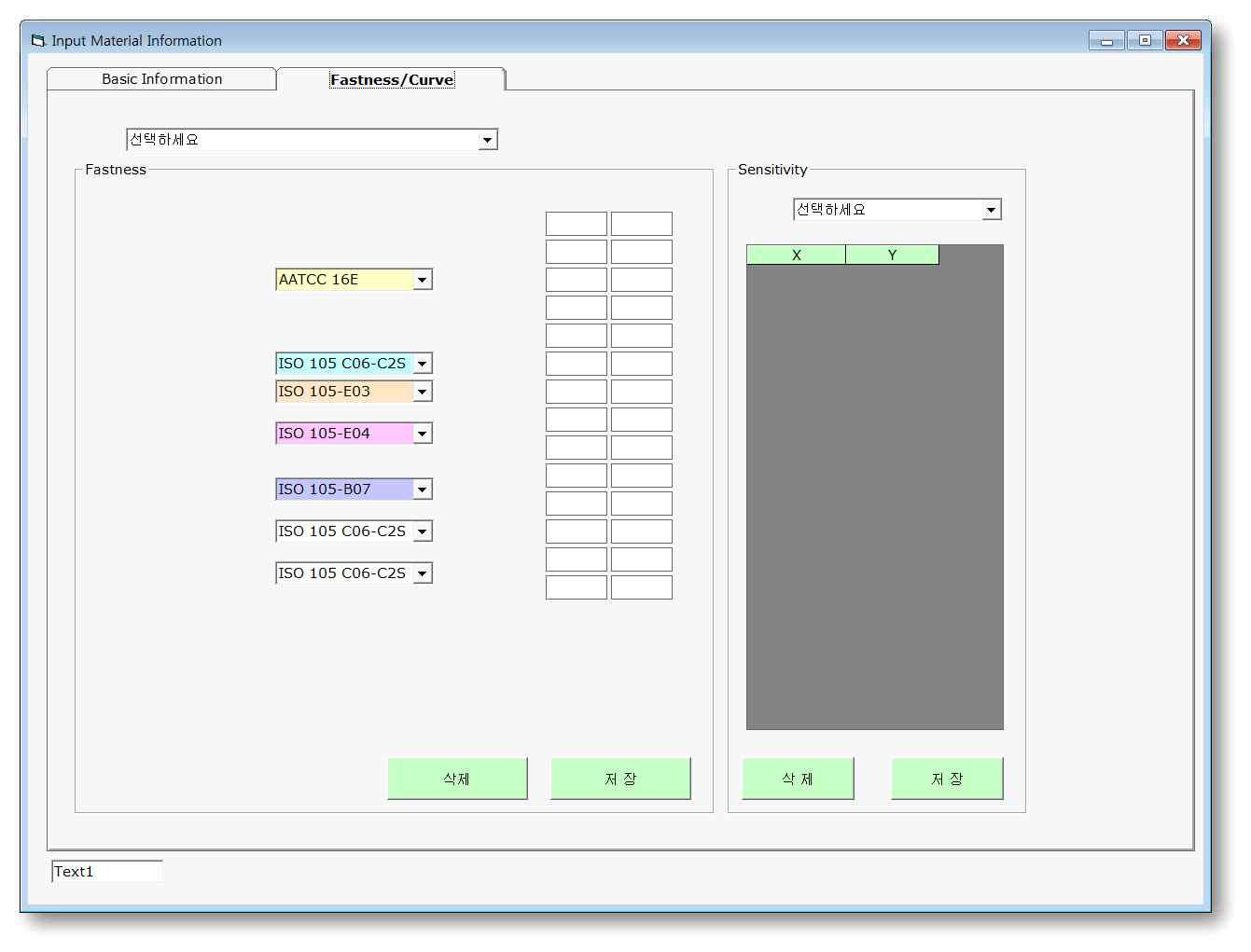Switch to the Basic Information tab

(161, 79)
